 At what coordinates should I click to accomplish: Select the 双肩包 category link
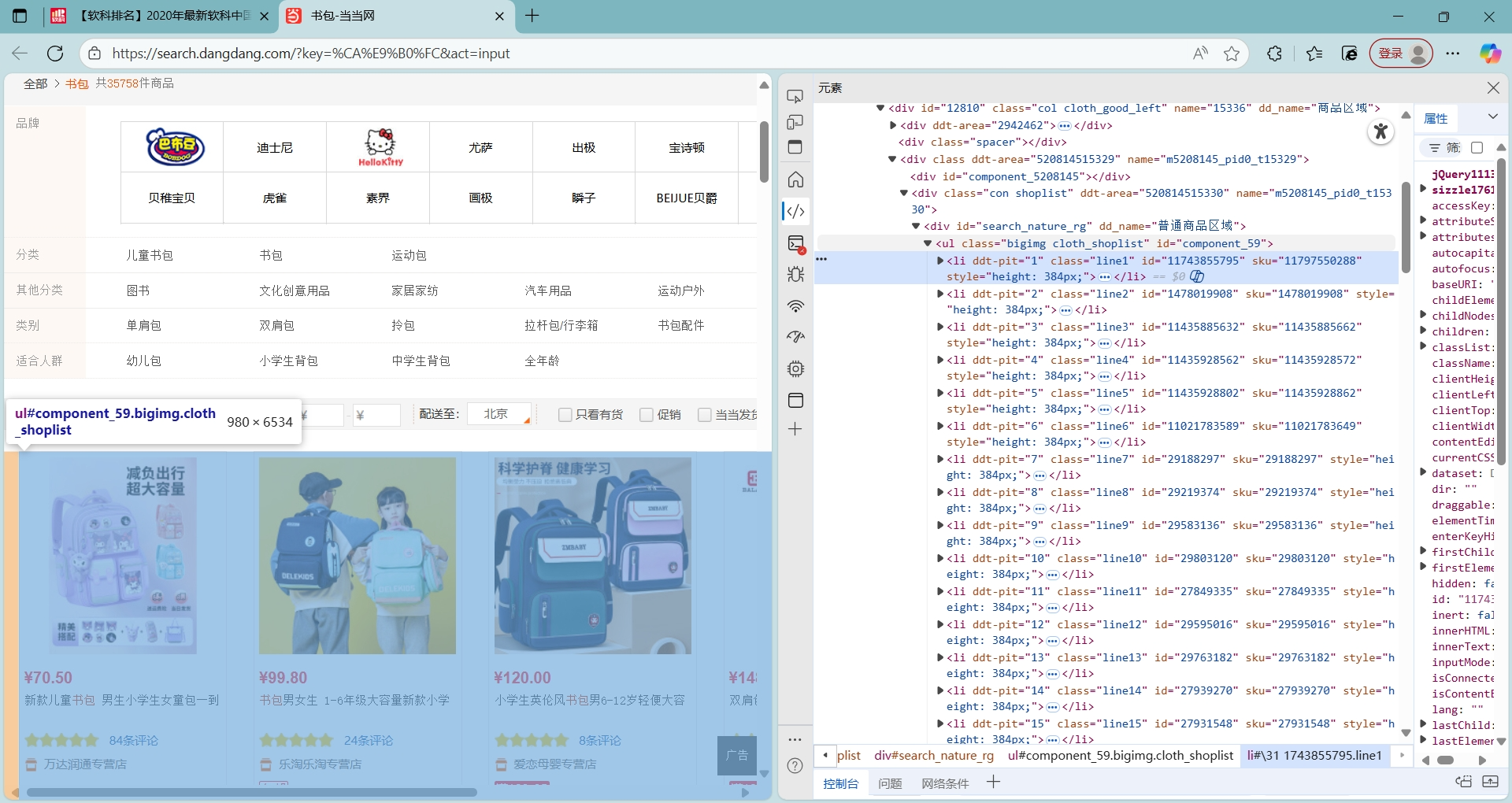[x=276, y=326]
